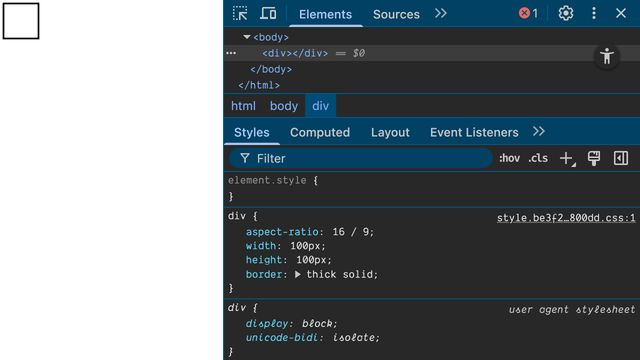This screenshot has width=640, height=360.
Task: Open the Computed tab
Action: (x=320, y=132)
